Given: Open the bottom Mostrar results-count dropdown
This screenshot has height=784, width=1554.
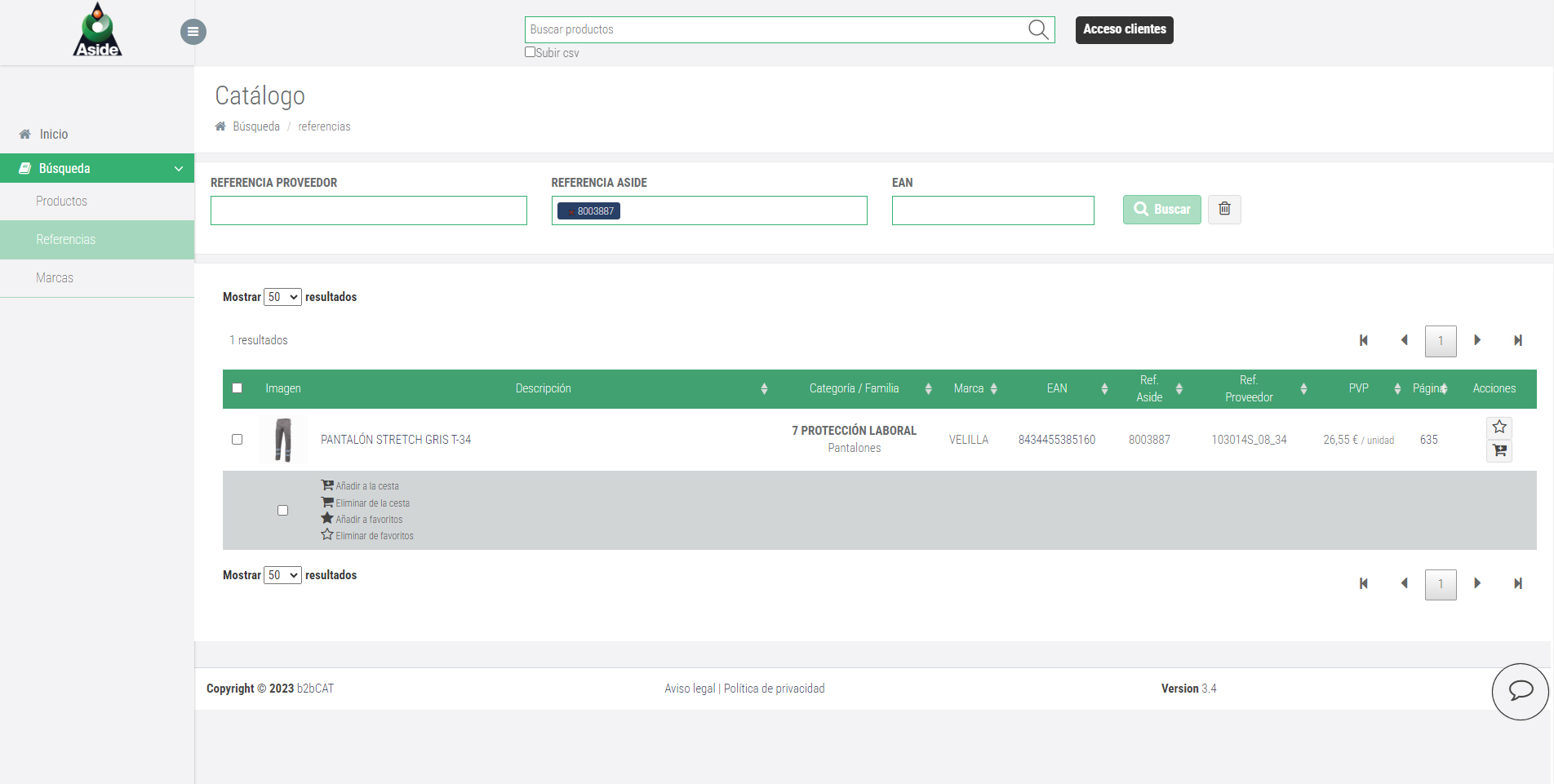Looking at the screenshot, I should point(282,575).
